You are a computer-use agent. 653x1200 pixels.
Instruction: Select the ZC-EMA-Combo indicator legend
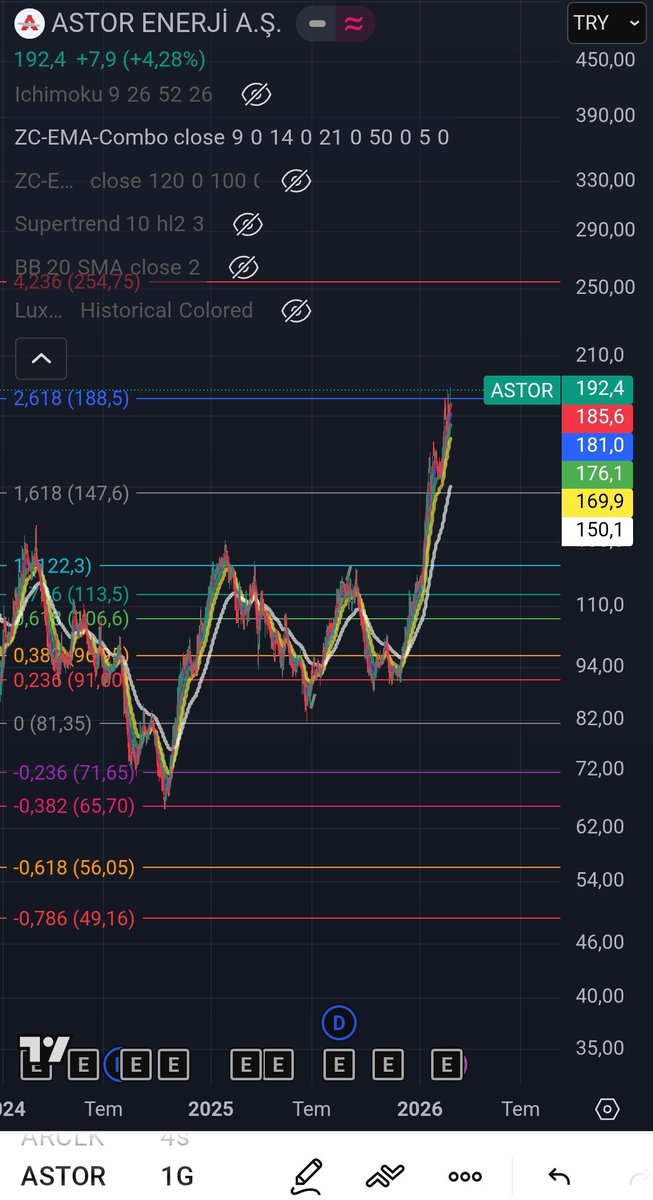(231, 137)
